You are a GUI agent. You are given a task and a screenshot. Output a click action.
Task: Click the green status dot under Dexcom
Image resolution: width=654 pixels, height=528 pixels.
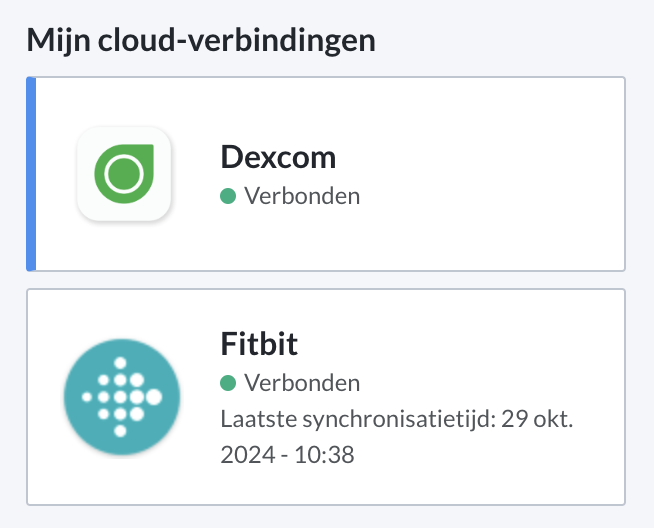228,196
